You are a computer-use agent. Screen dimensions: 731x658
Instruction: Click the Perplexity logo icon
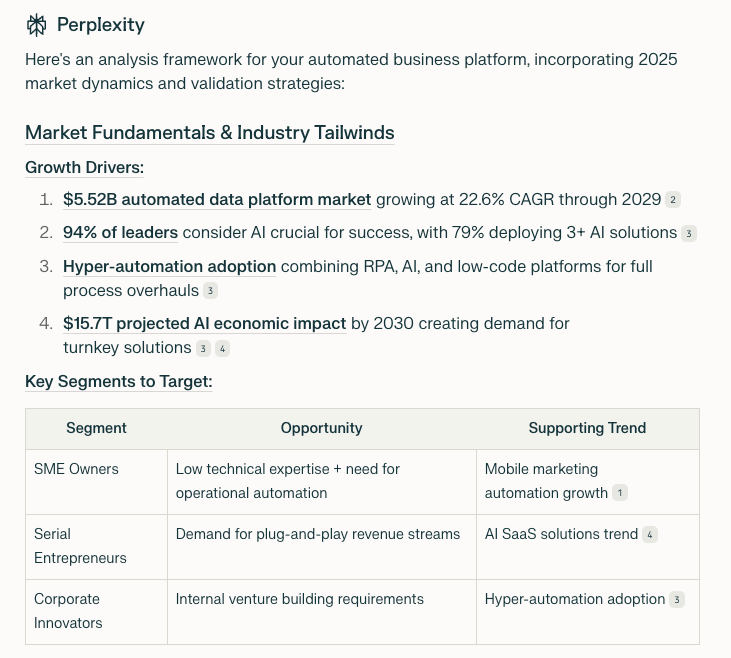click(37, 24)
